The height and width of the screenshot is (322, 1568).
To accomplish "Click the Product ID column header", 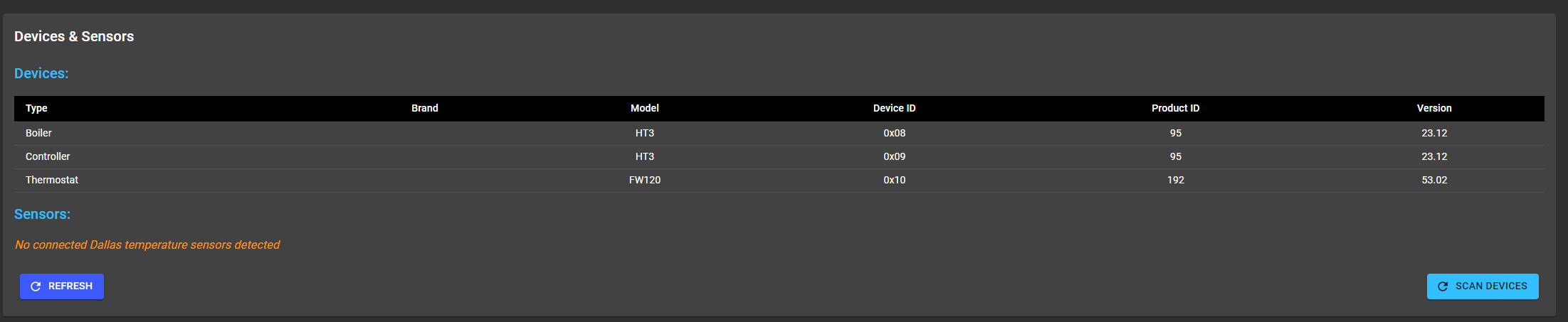I will click(1176, 108).
